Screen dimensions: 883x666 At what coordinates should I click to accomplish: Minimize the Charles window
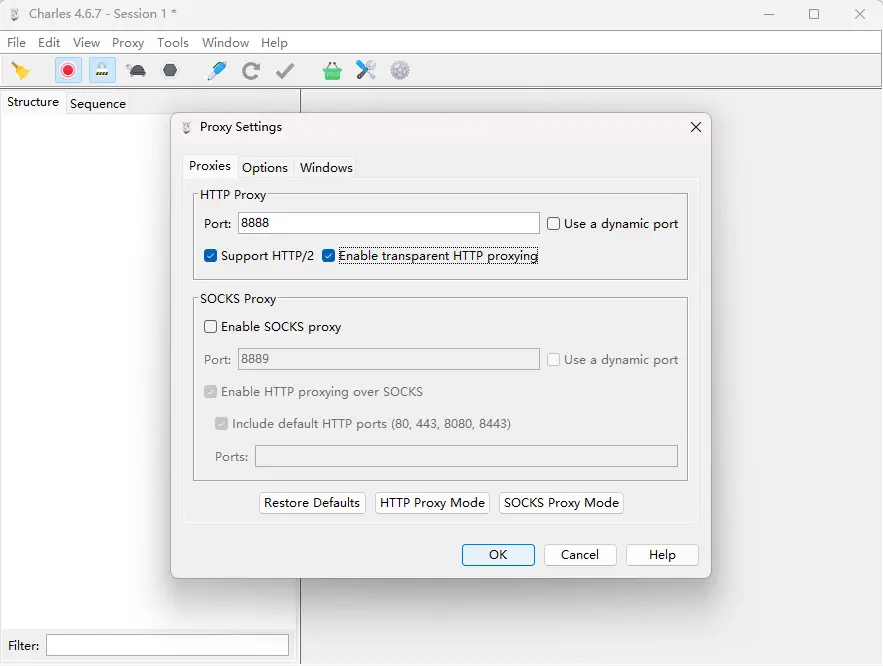click(x=769, y=14)
